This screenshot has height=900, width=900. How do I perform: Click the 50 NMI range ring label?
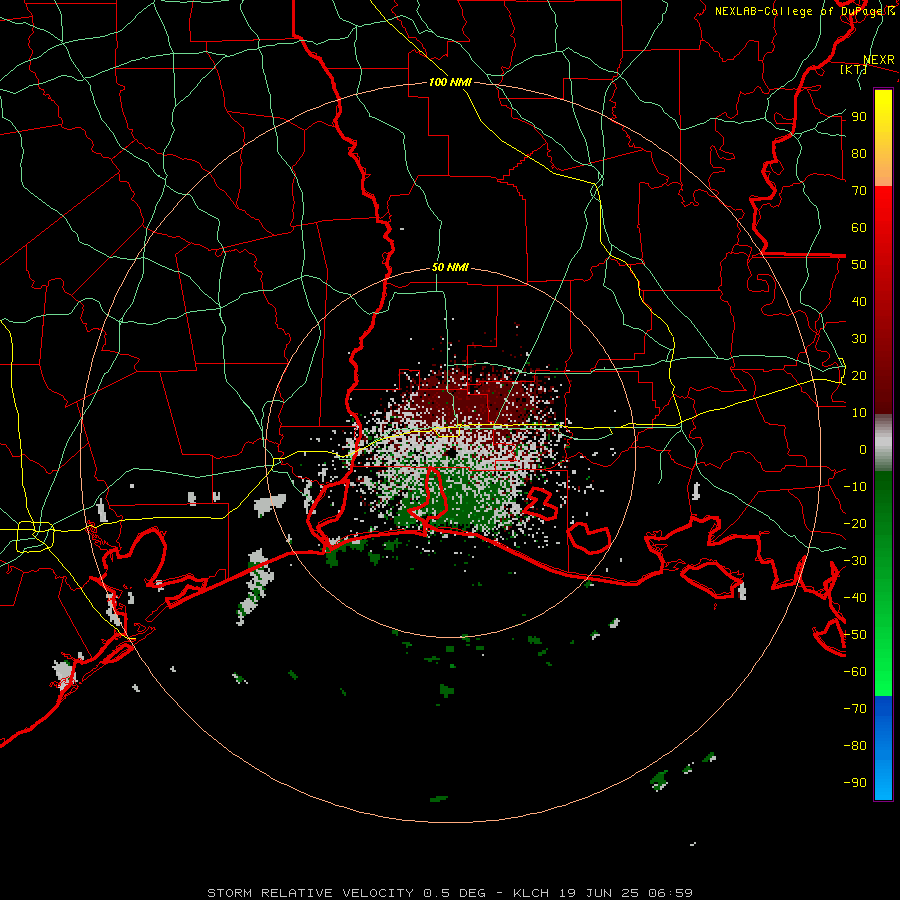pyautogui.click(x=450, y=267)
